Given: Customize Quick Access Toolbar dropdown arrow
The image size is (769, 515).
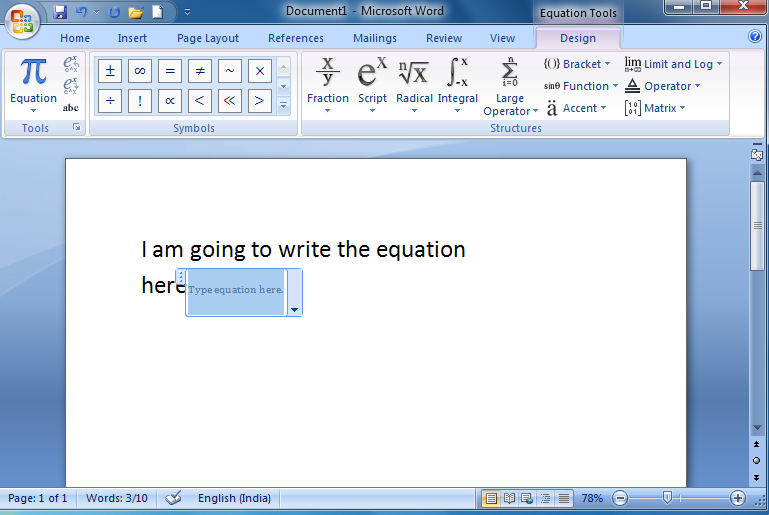Looking at the screenshot, I should [187, 12].
